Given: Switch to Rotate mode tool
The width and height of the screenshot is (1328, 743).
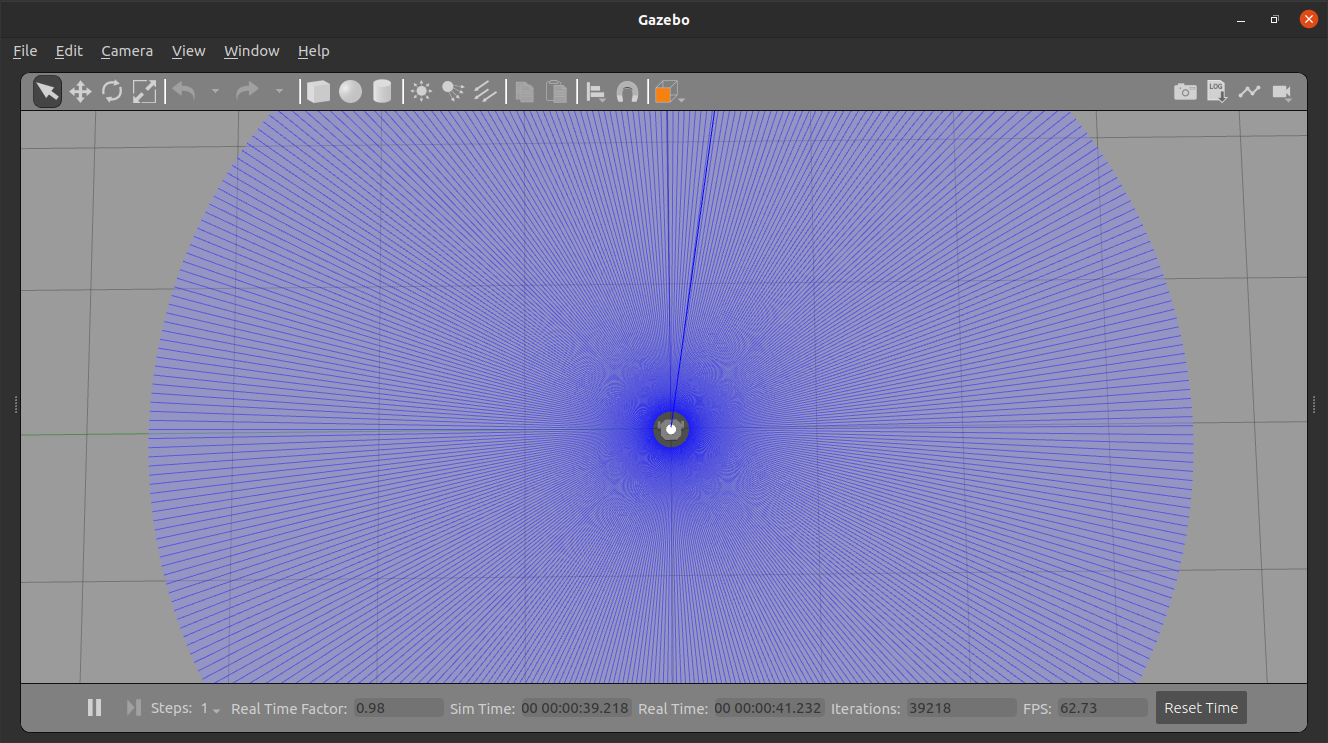Looking at the screenshot, I should click(112, 92).
